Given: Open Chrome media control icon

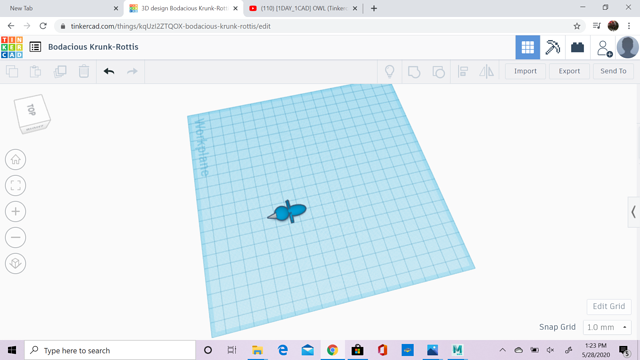Looking at the screenshot, I should [x=597, y=26].
